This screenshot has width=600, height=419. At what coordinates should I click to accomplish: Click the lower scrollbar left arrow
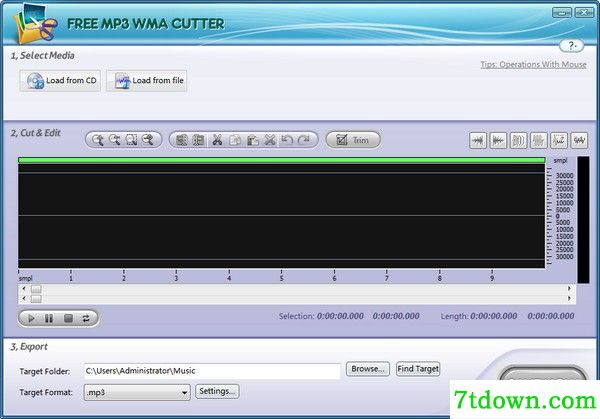coord(24,298)
